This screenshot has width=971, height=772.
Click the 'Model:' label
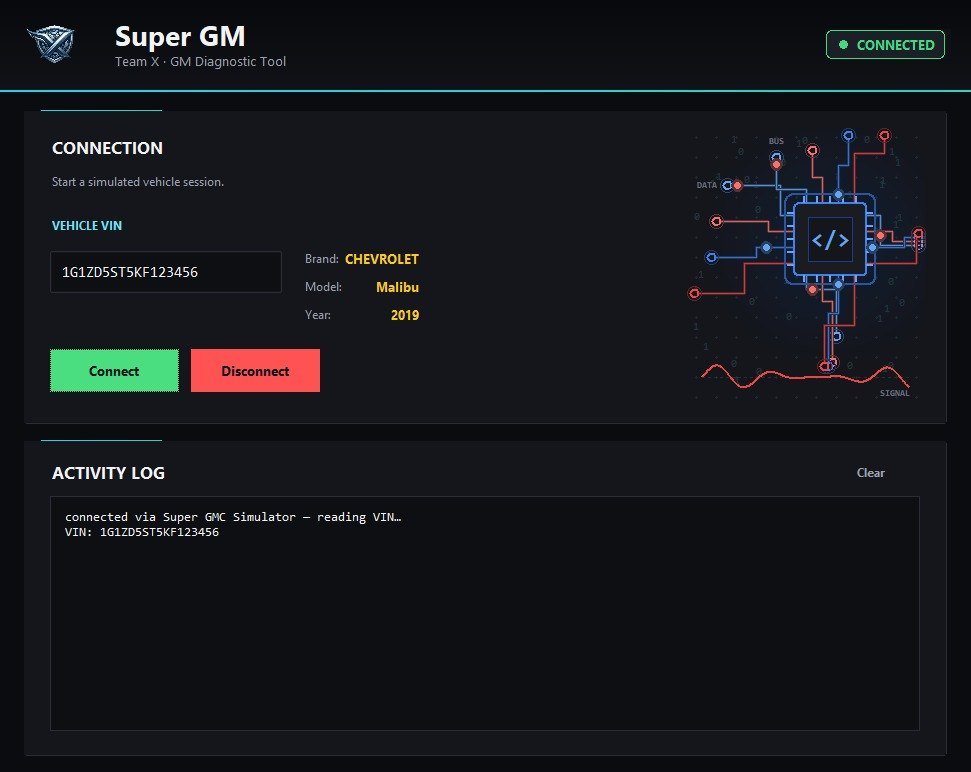pyautogui.click(x=323, y=287)
